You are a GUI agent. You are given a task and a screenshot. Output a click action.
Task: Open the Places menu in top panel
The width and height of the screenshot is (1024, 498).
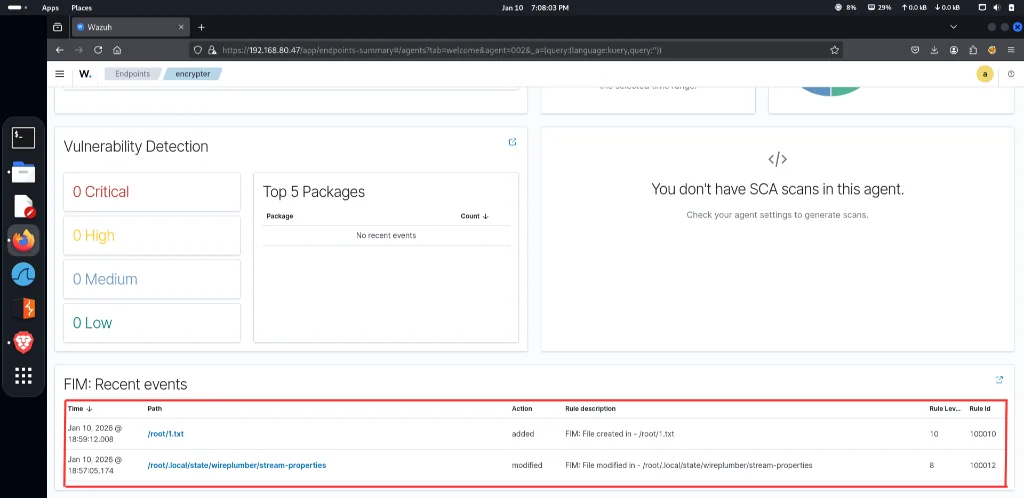click(x=82, y=8)
